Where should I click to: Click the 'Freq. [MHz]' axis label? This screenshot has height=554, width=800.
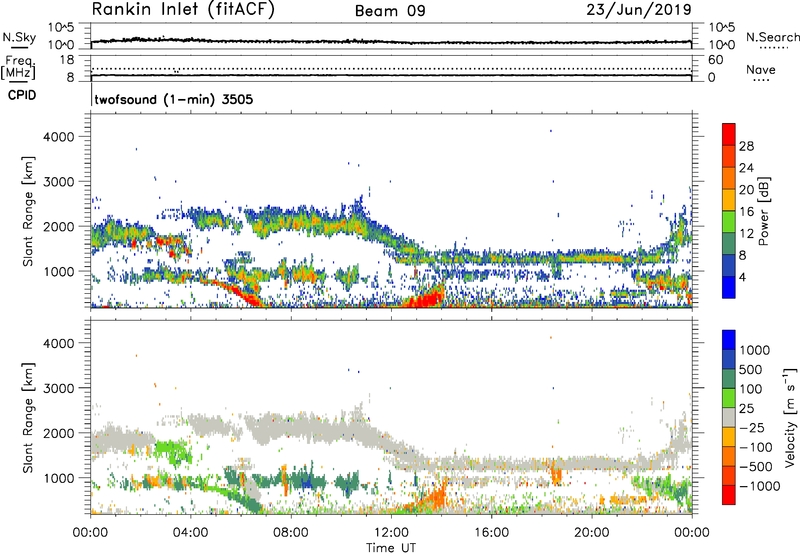pos(18,68)
